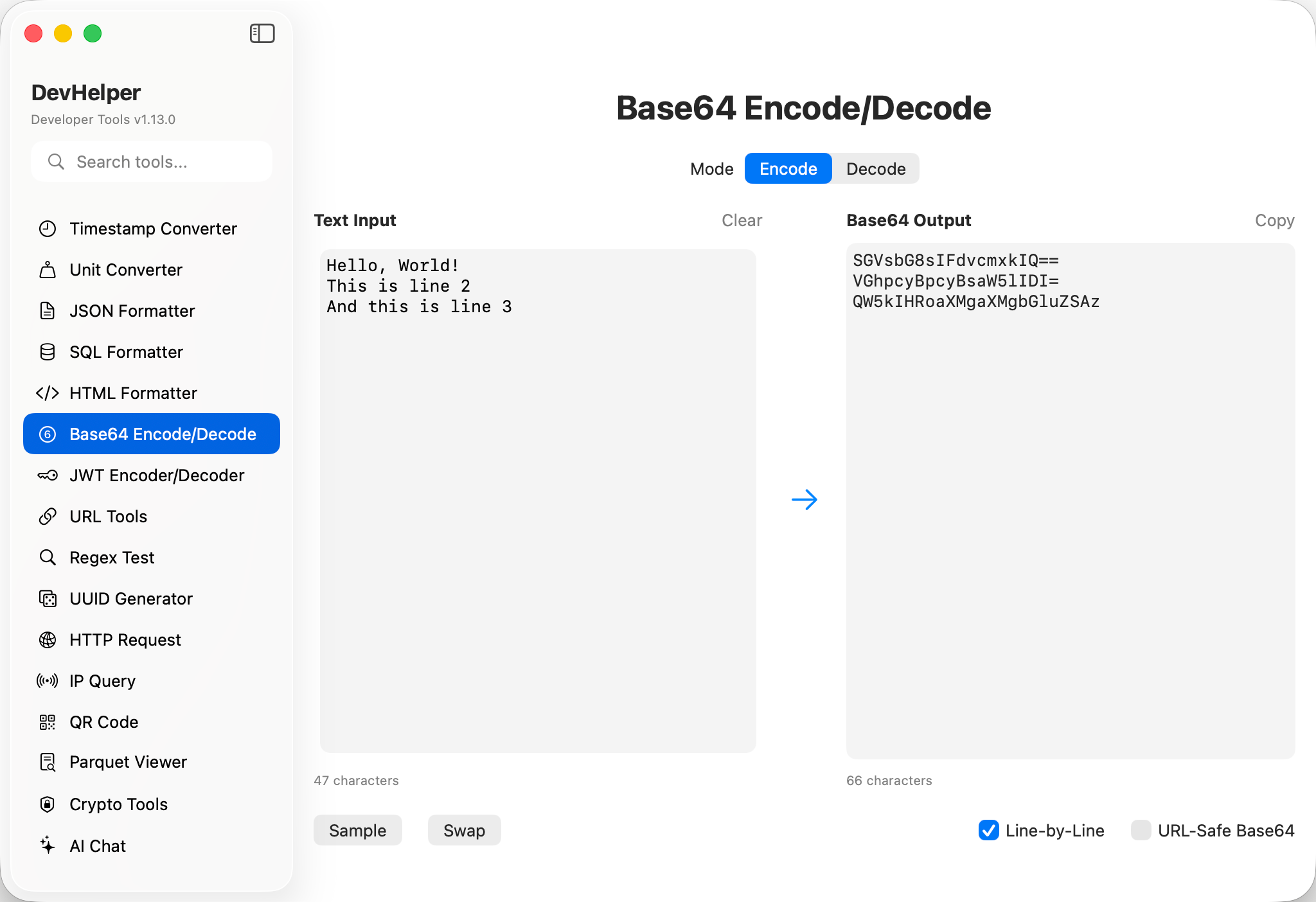Open Crypto Tools from sidebar
1316x902 pixels.
click(118, 804)
